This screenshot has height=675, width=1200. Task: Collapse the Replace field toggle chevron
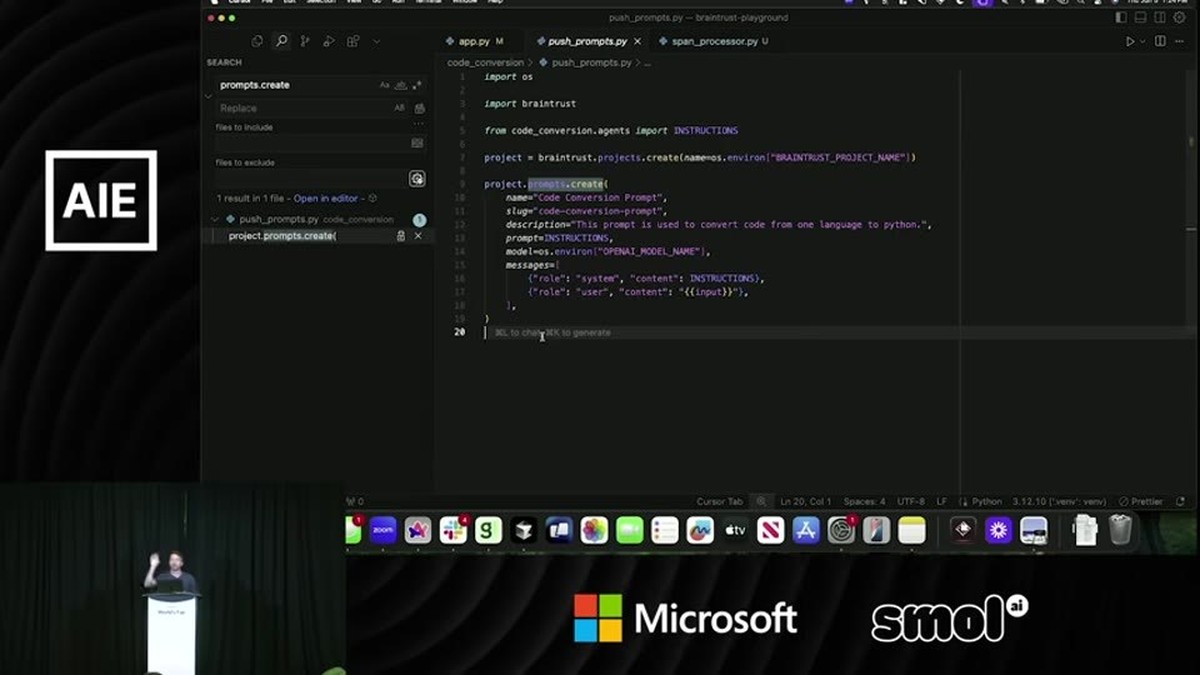click(209, 96)
